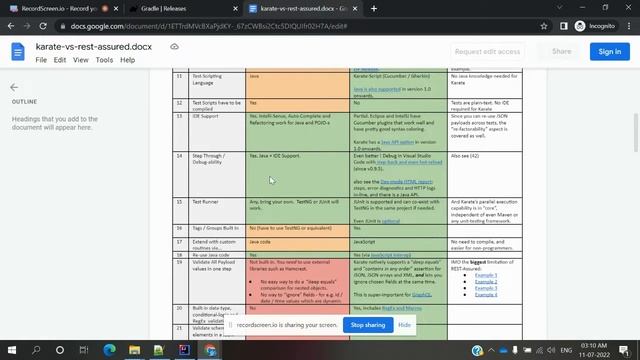Open the Google Docs home icon
Screen dimensions: 640x360
[18, 52]
